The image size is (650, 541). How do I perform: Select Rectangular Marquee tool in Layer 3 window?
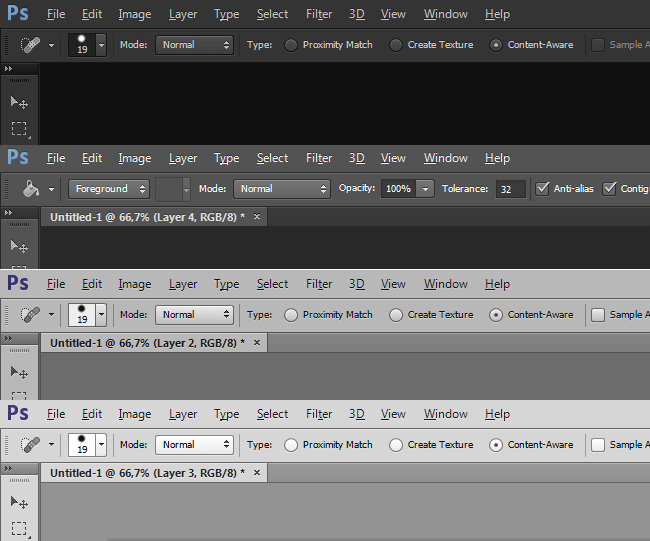point(19,529)
